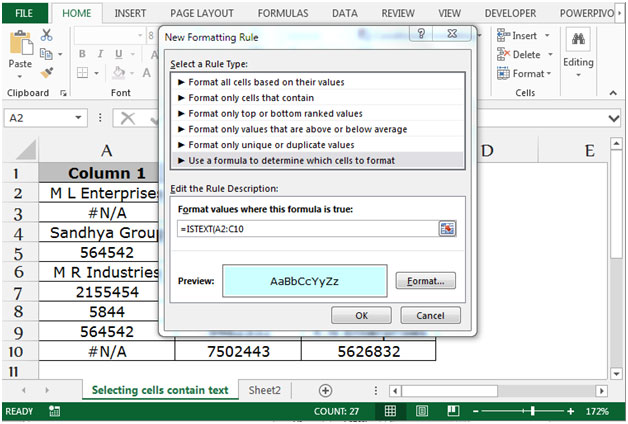Open the Fill Color dropdown arrow

pos(132,73)
